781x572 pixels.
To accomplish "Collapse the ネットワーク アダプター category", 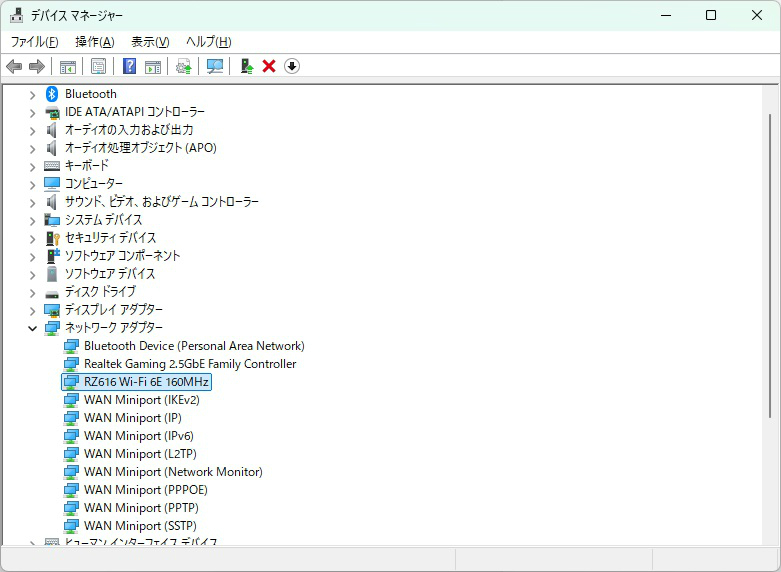I will (x=32, y=328).
